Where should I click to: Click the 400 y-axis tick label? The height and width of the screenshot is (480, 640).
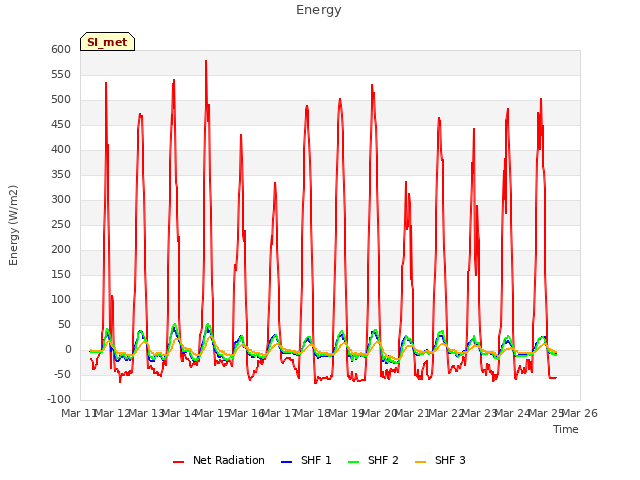click(61, 150)
